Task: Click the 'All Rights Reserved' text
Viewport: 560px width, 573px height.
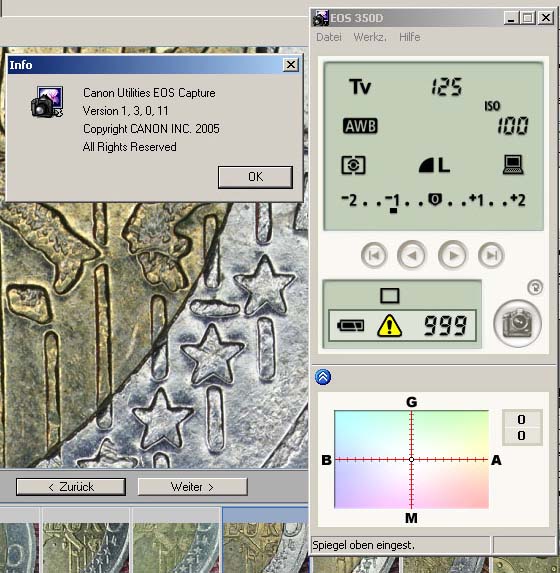Action: pos(130,147)
